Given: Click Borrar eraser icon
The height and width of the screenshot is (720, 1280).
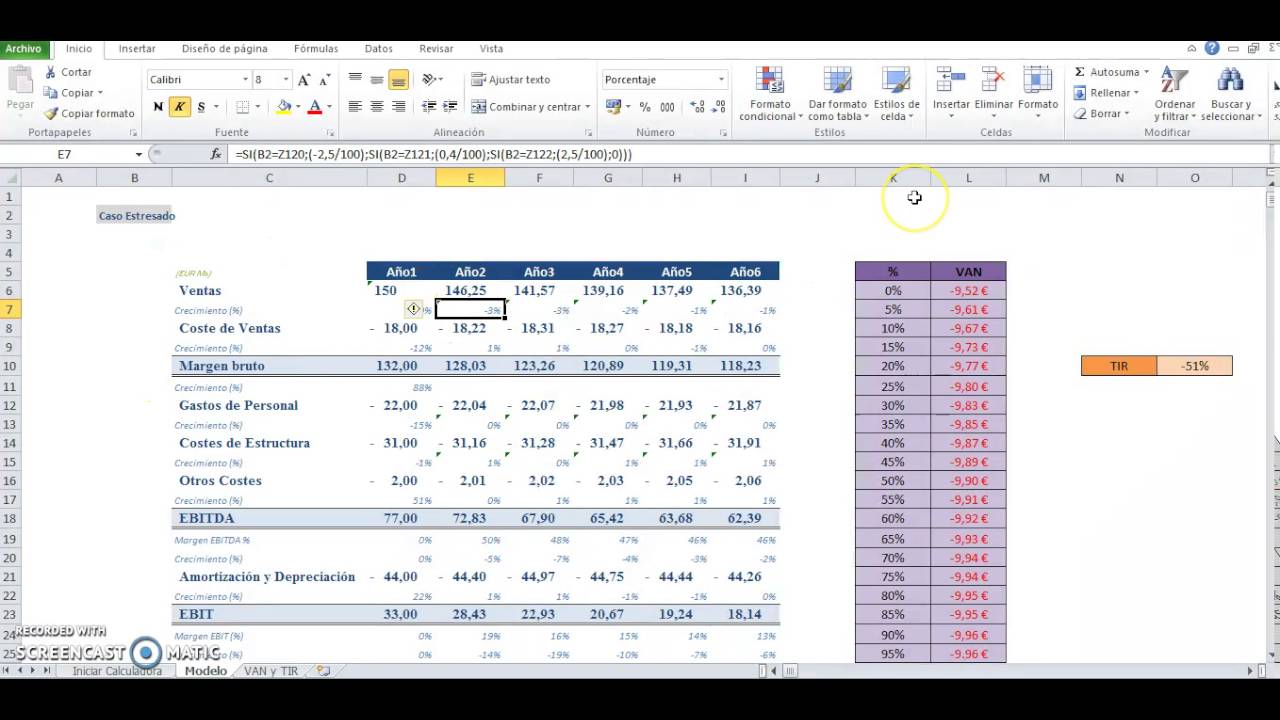Looking at the screenshot, I should pyautogui.click(x=1080, y=114).
